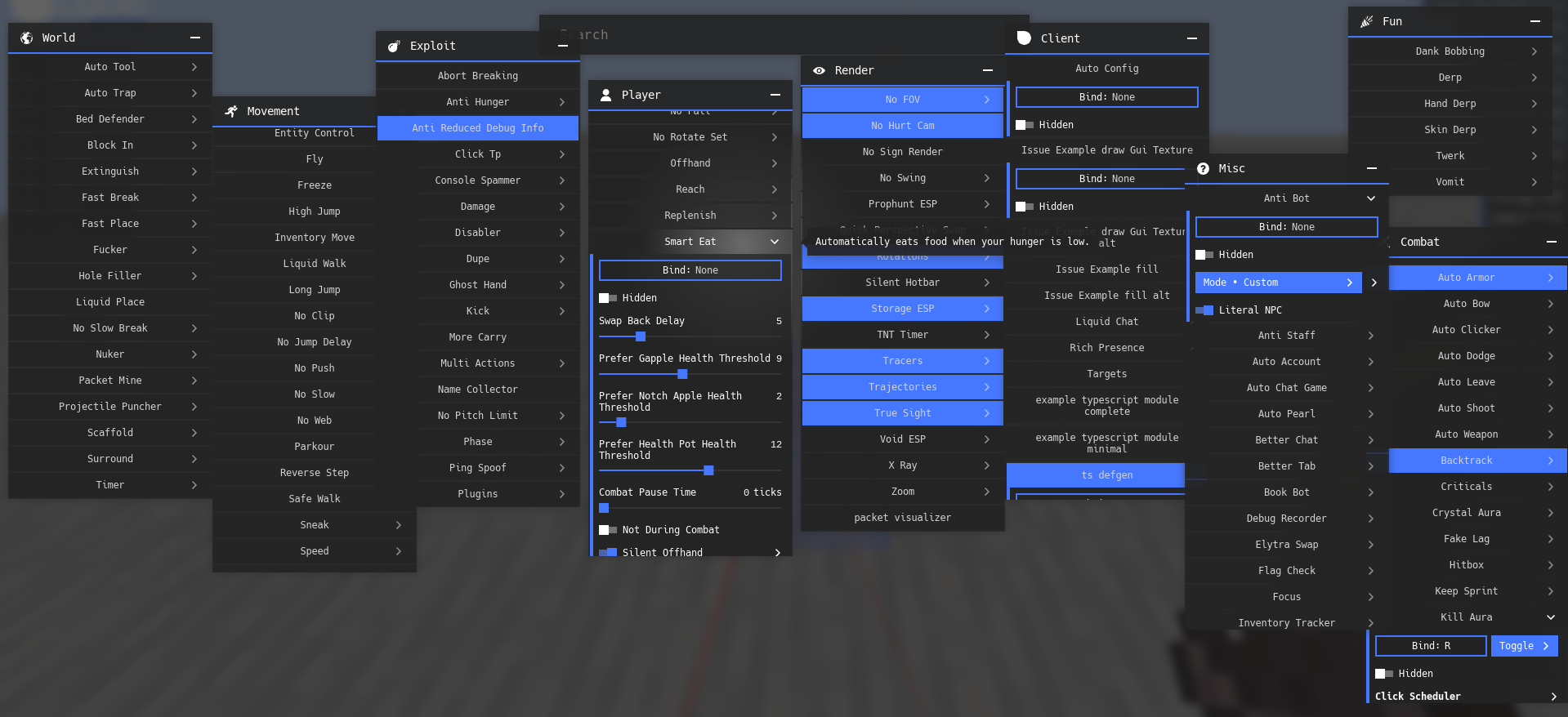This screenshot has height=717, width=1568.
Task: Click the World panel globe icon
Action: [x=27, y=38]
